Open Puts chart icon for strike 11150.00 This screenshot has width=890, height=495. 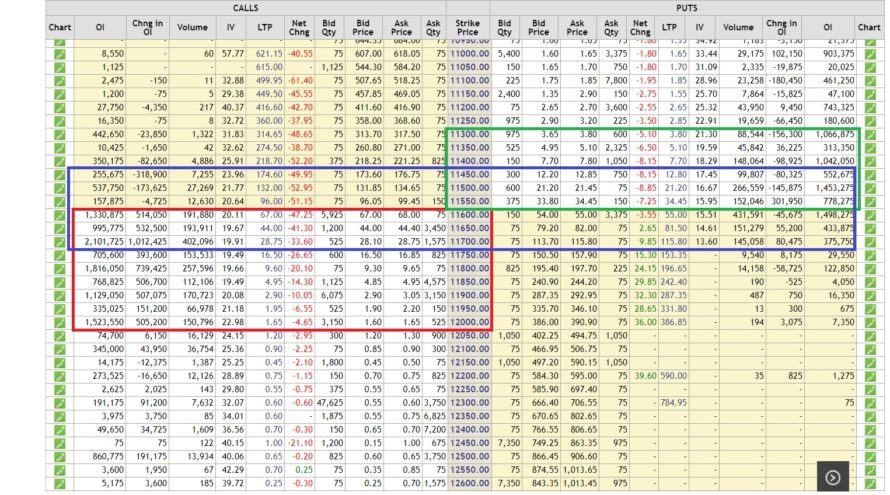(870, 94)
